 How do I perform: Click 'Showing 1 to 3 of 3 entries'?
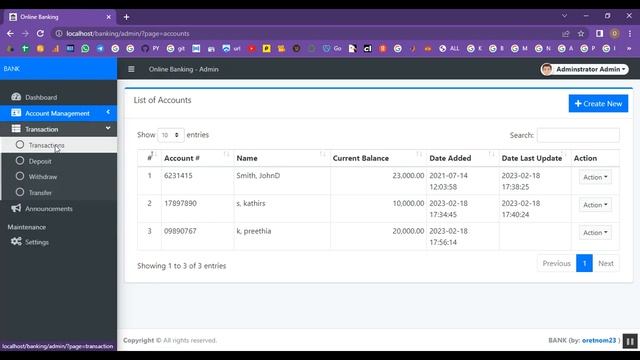coord(181,266)
